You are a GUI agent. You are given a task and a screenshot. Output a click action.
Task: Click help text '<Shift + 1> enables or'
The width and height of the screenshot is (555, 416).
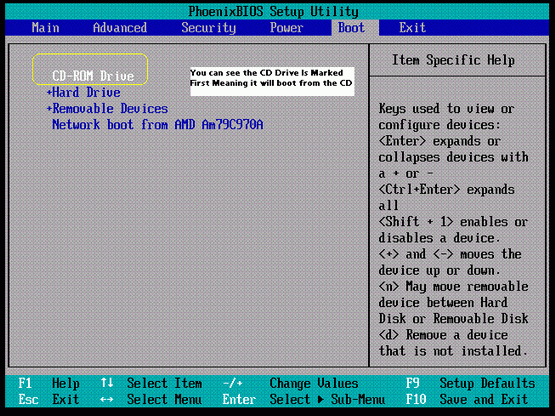[x=453, y=222]
